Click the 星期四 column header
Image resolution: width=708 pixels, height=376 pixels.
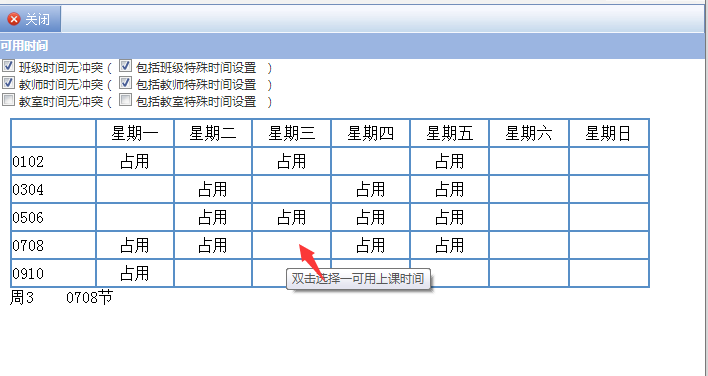(x=370, y=133)
